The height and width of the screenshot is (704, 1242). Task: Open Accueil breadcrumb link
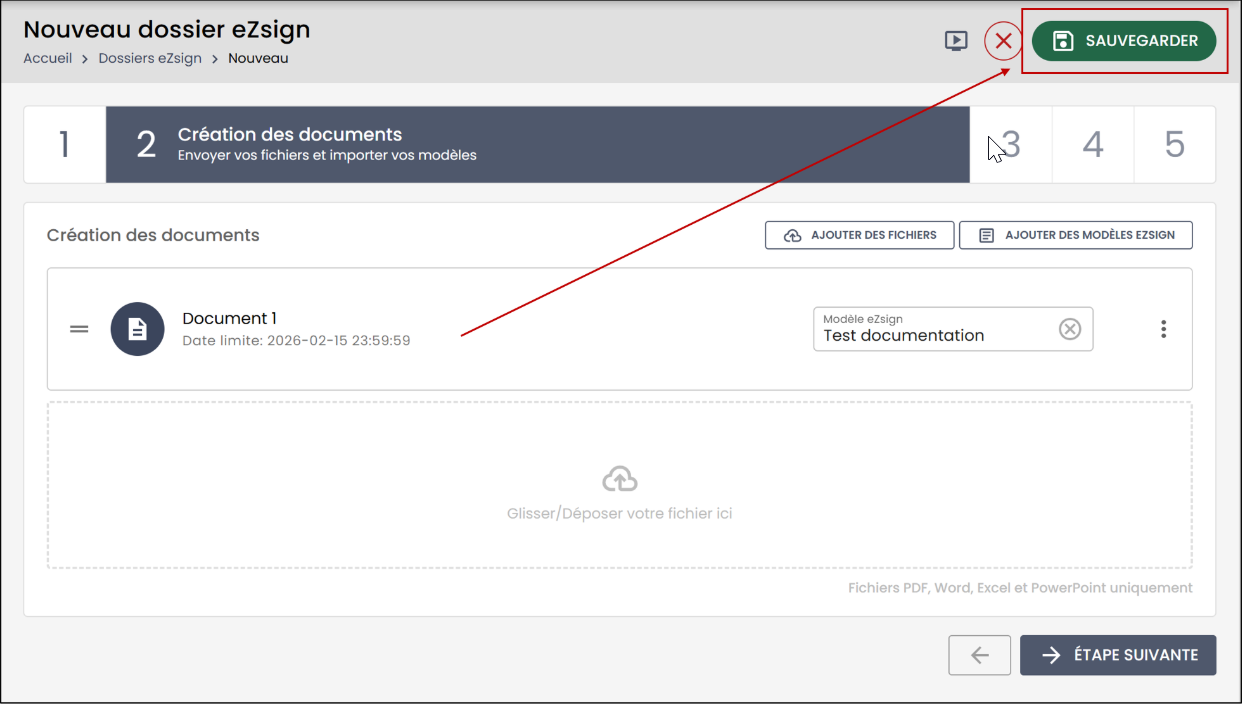[48, 58]
